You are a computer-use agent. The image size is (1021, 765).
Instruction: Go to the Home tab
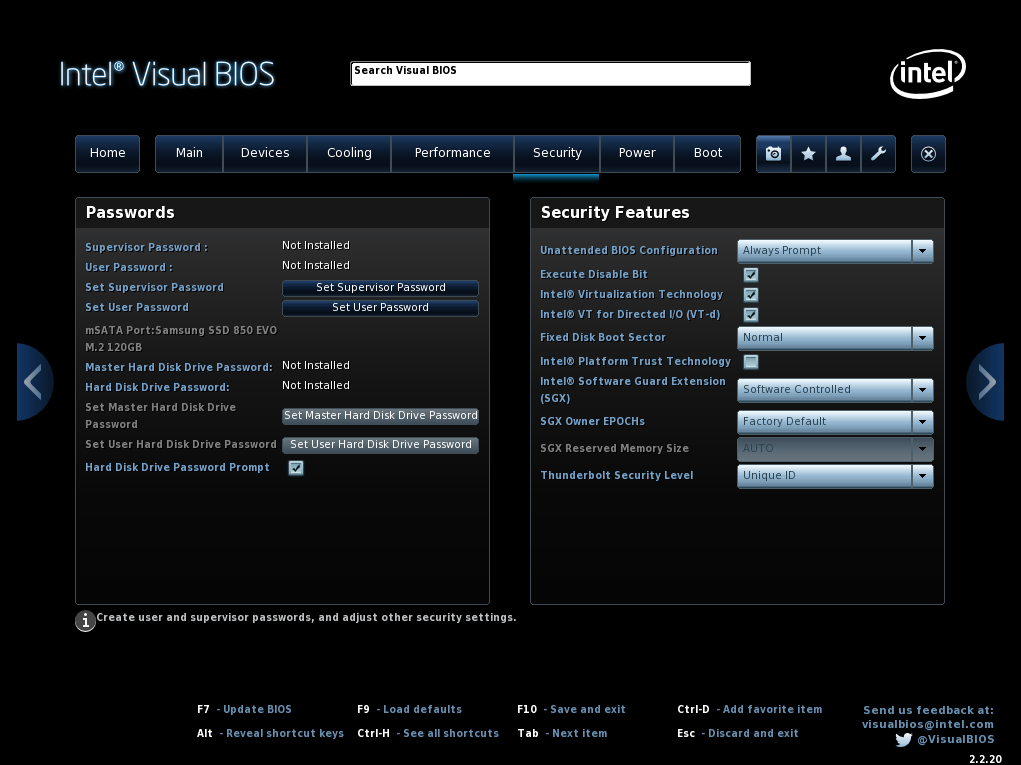pyautogui.click(x=107, y=154)
